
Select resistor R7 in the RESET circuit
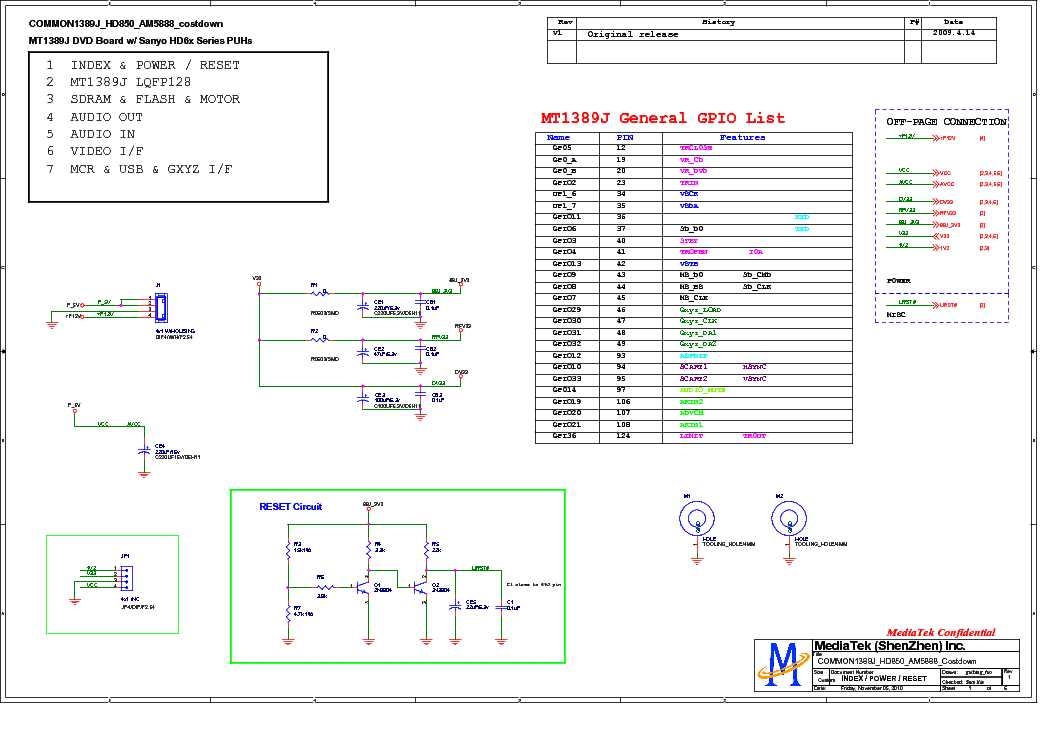click(x=289, y=612)
